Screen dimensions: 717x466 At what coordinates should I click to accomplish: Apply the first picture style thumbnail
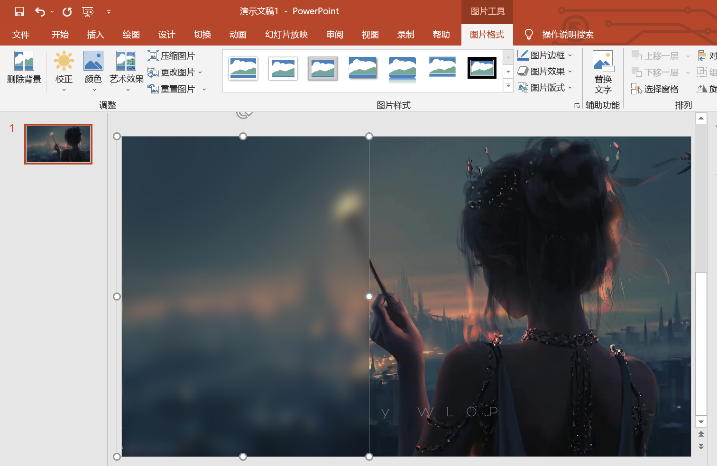[x=243, y=68]
